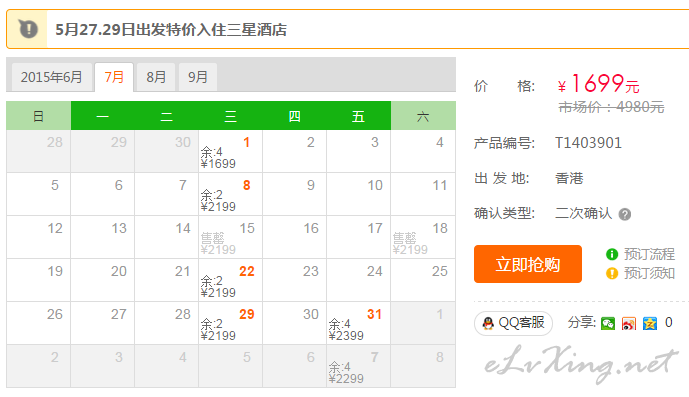Image resolution: width=689 pixels, height=397 pixels.
Task: Share via the Weibo icon
Action: coord(629,324)
